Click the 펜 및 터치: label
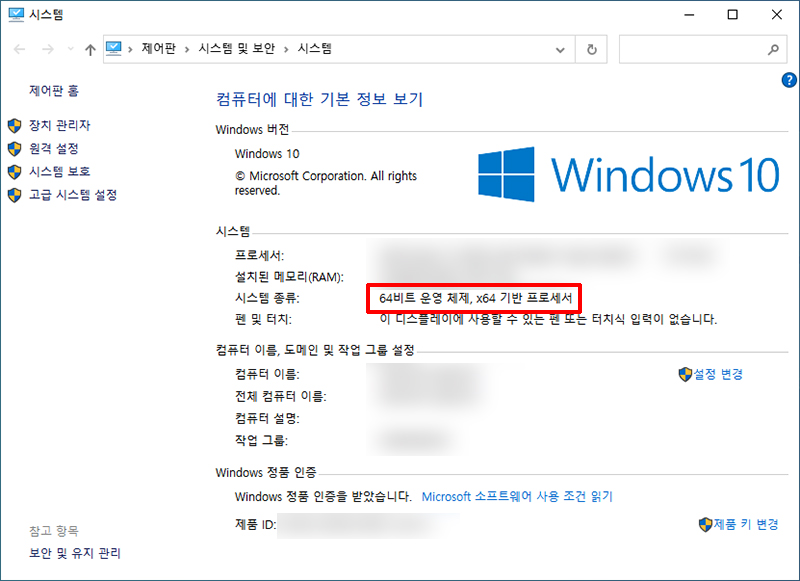The width and height of the screenshot is (800, 581). 263,320
